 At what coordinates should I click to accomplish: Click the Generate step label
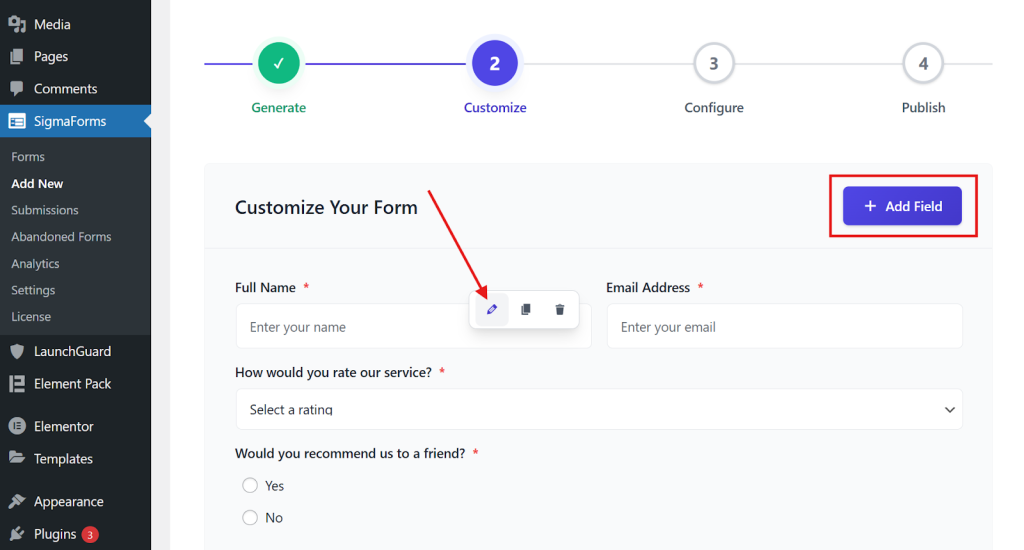click(279, 108)
